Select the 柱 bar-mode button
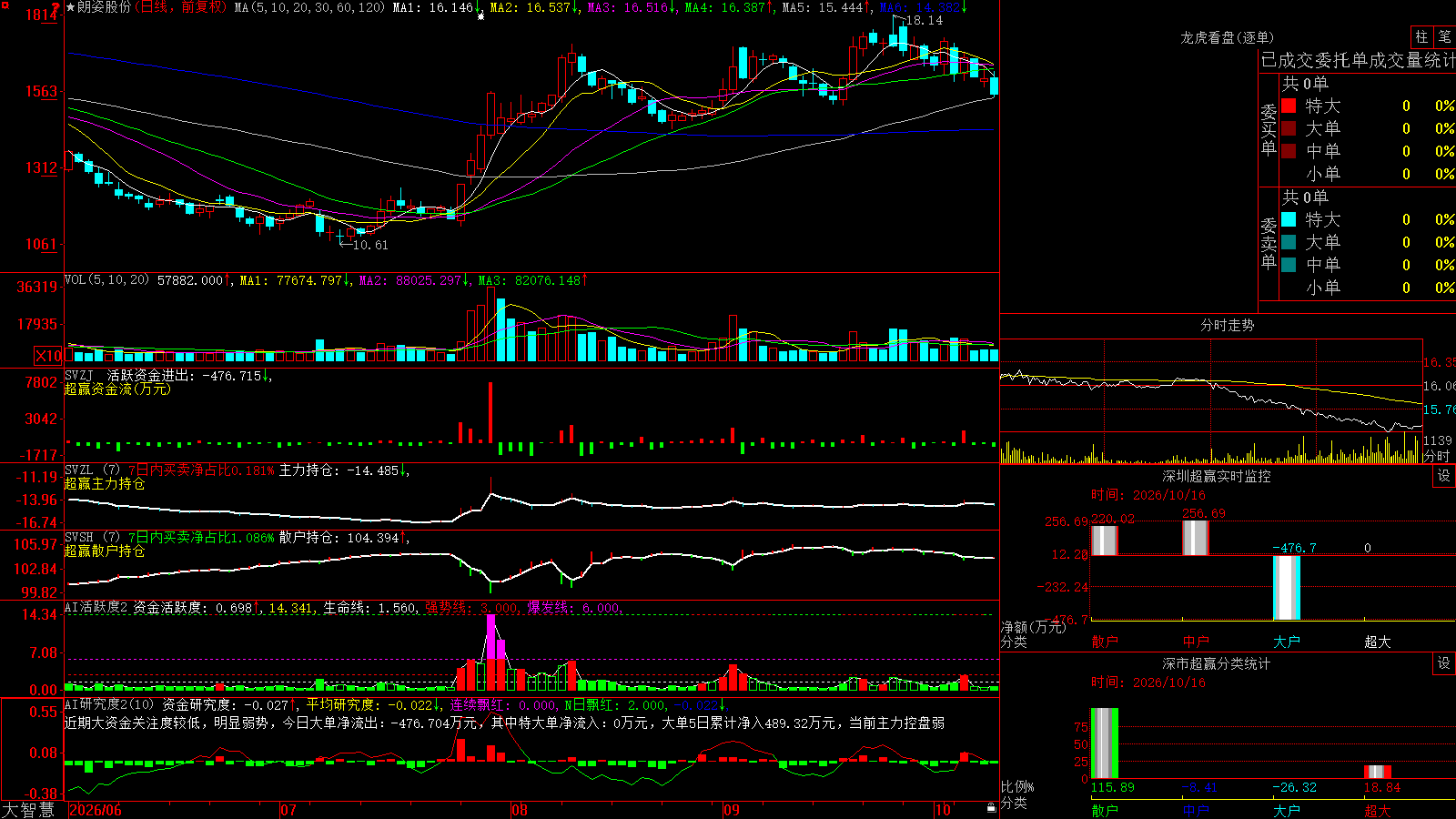This screenshot has width=1456, height=819. coord(1421,36)
